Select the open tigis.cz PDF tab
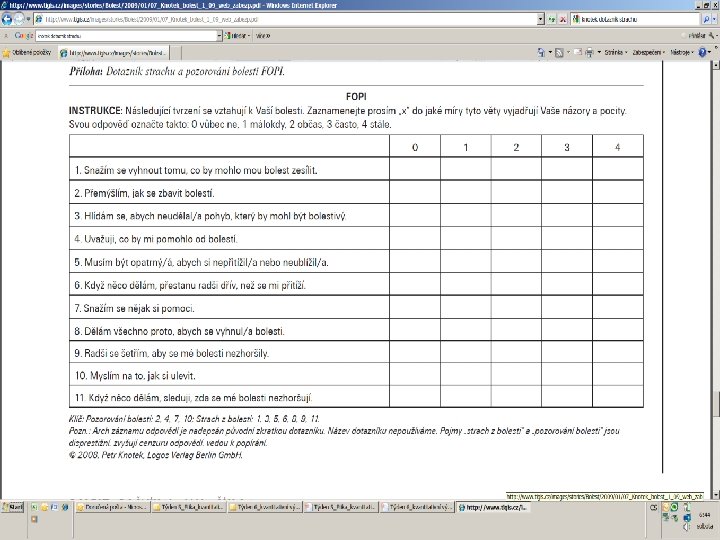The image size is (720, 540). coord(113,53)
